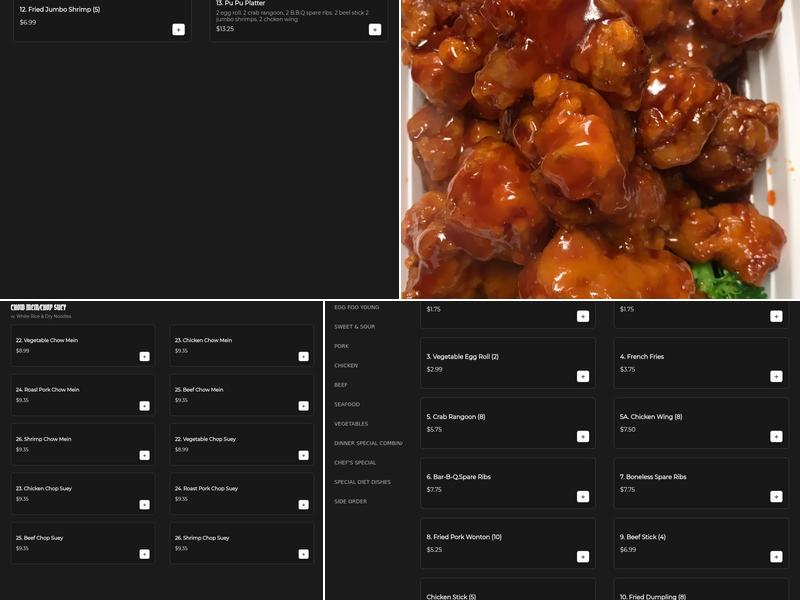This screenshot has width=800, height=600.
Task: Open the Dinner Special Combo section
Action: (x=370, y=441)
